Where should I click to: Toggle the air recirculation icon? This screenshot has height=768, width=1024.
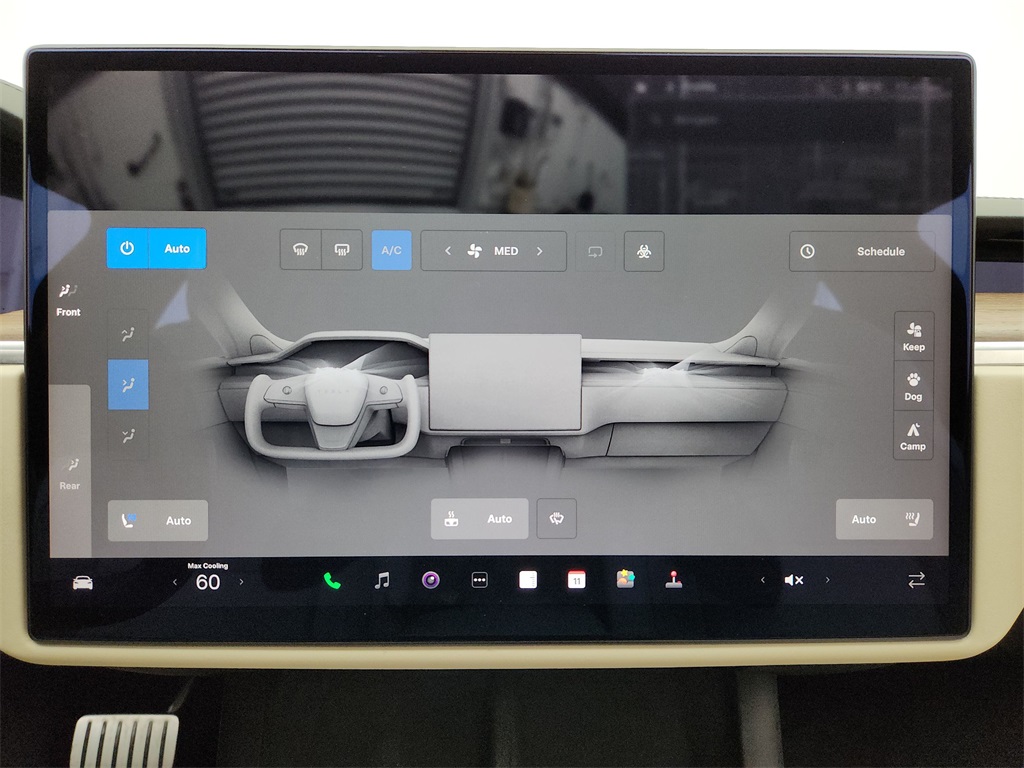coord(595,251)
